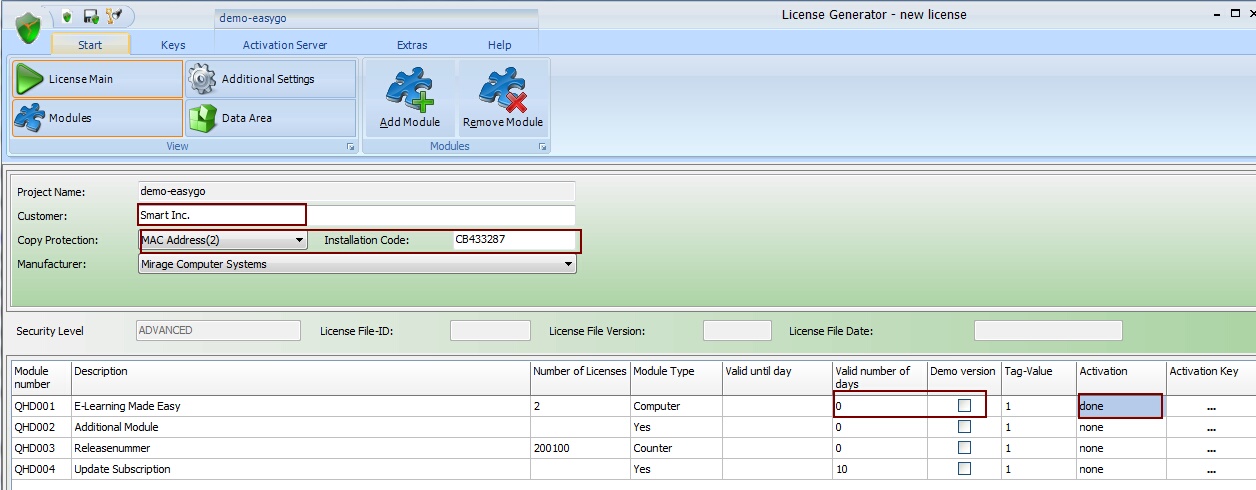Open Additional Settings

pyautogui.click(x=270, y=79)
